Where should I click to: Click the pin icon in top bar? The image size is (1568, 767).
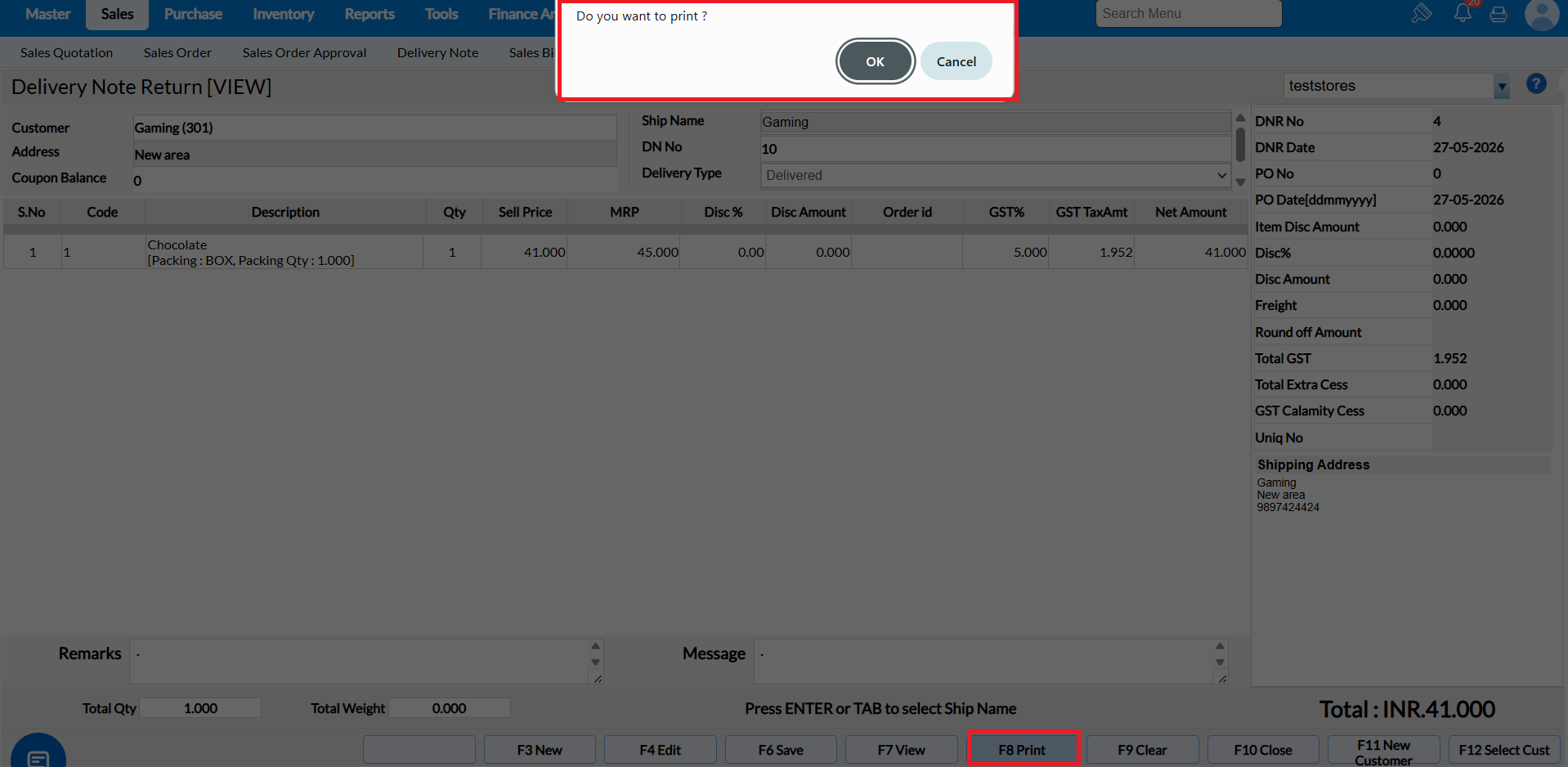point(1422,13)
